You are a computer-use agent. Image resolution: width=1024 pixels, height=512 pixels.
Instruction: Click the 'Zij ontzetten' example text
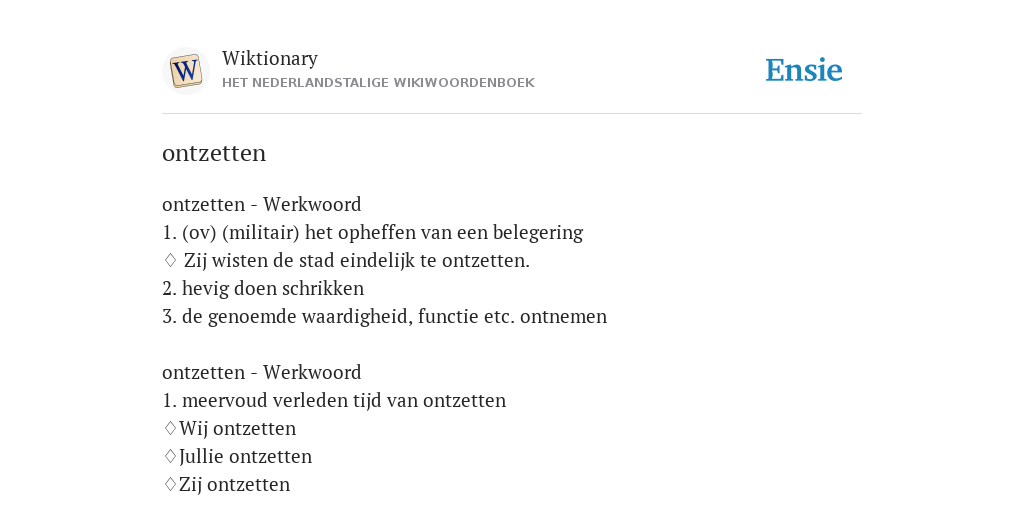234,485
